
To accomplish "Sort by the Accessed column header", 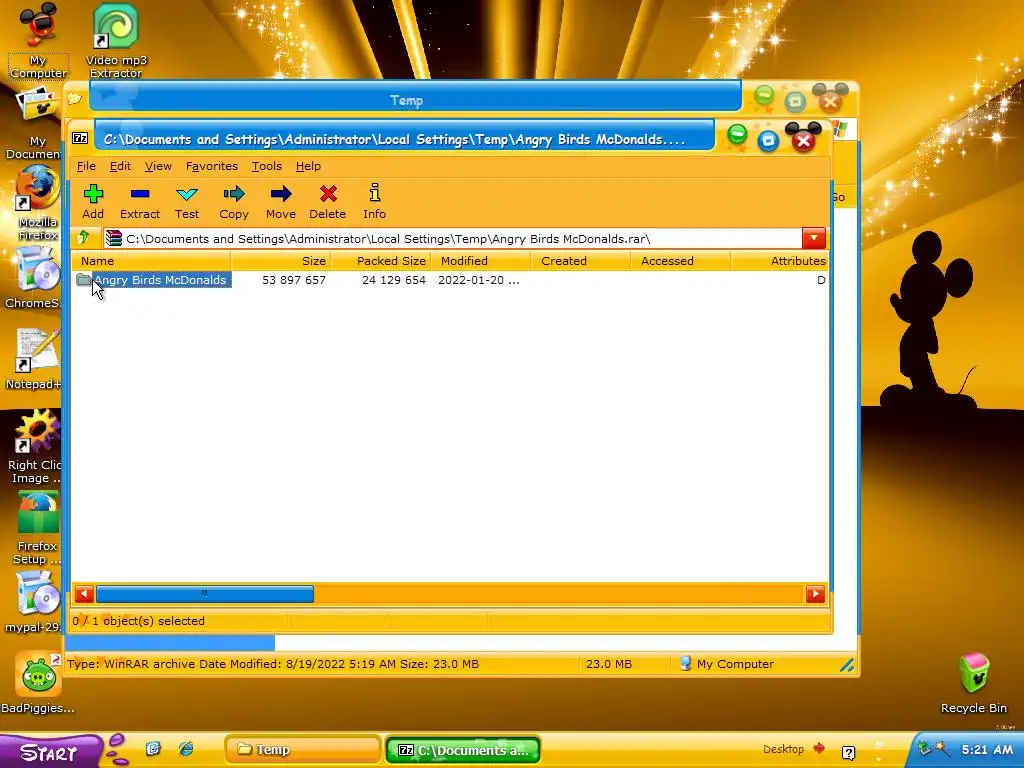I will [x=681, y=261].
